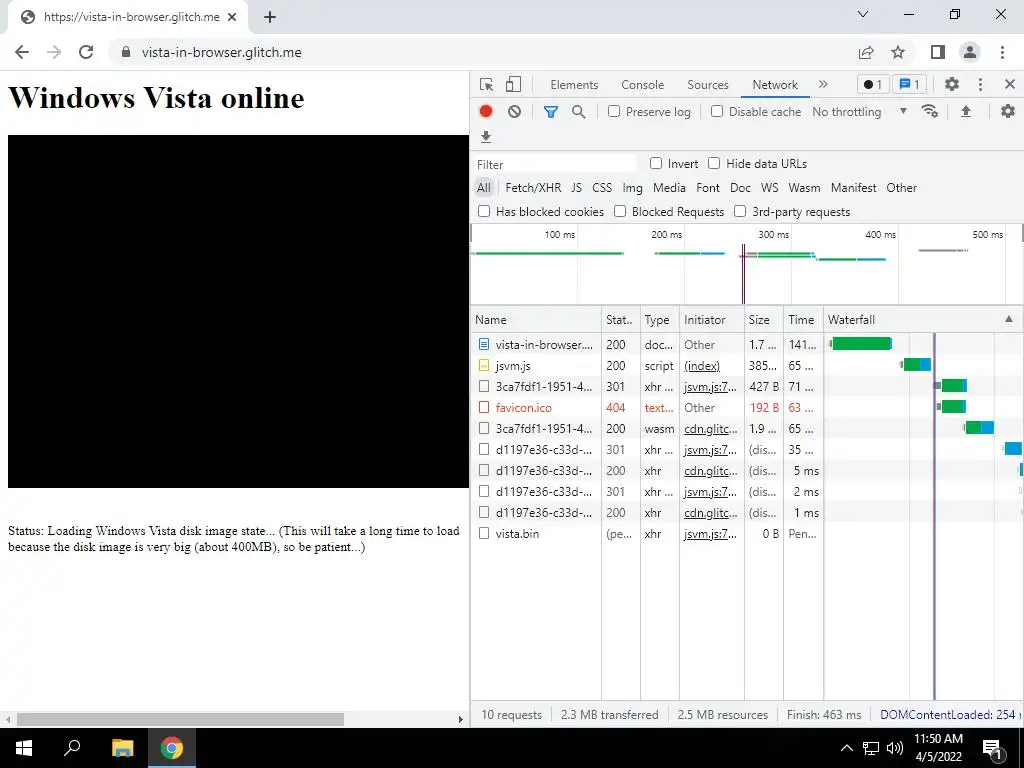The width and height of the screenshot is (1024, 768).
Task: Filter requests by Fetch/XHR
Action: pos(533,188)
